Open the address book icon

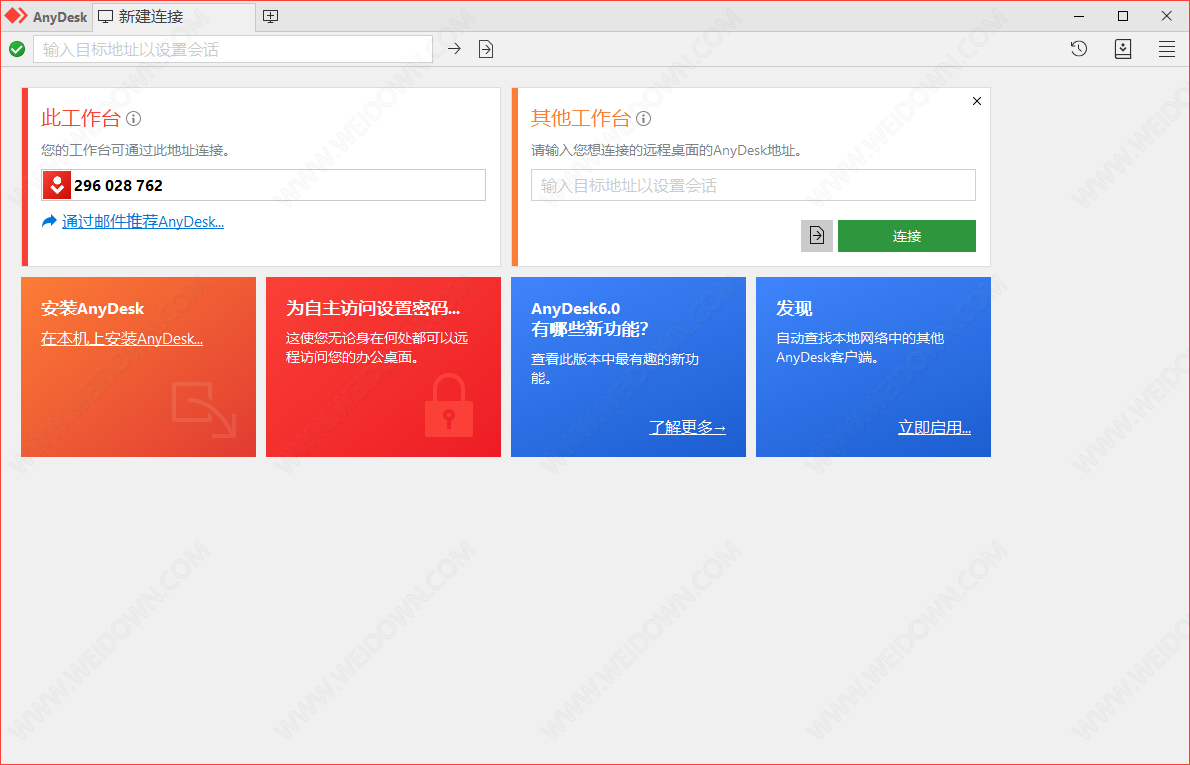pyautogui.click(x=1122, y=49)
